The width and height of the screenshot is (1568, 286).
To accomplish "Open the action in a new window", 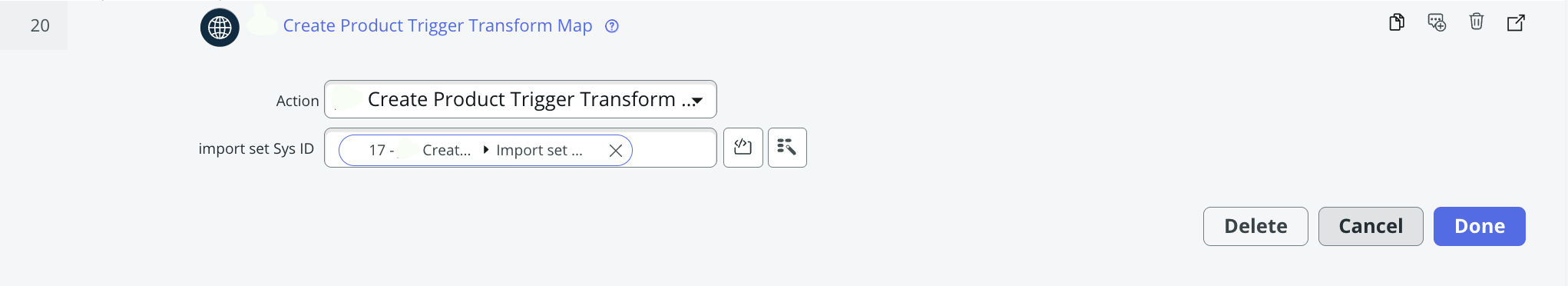I will pyautogui.click(x=1516, y=22).
